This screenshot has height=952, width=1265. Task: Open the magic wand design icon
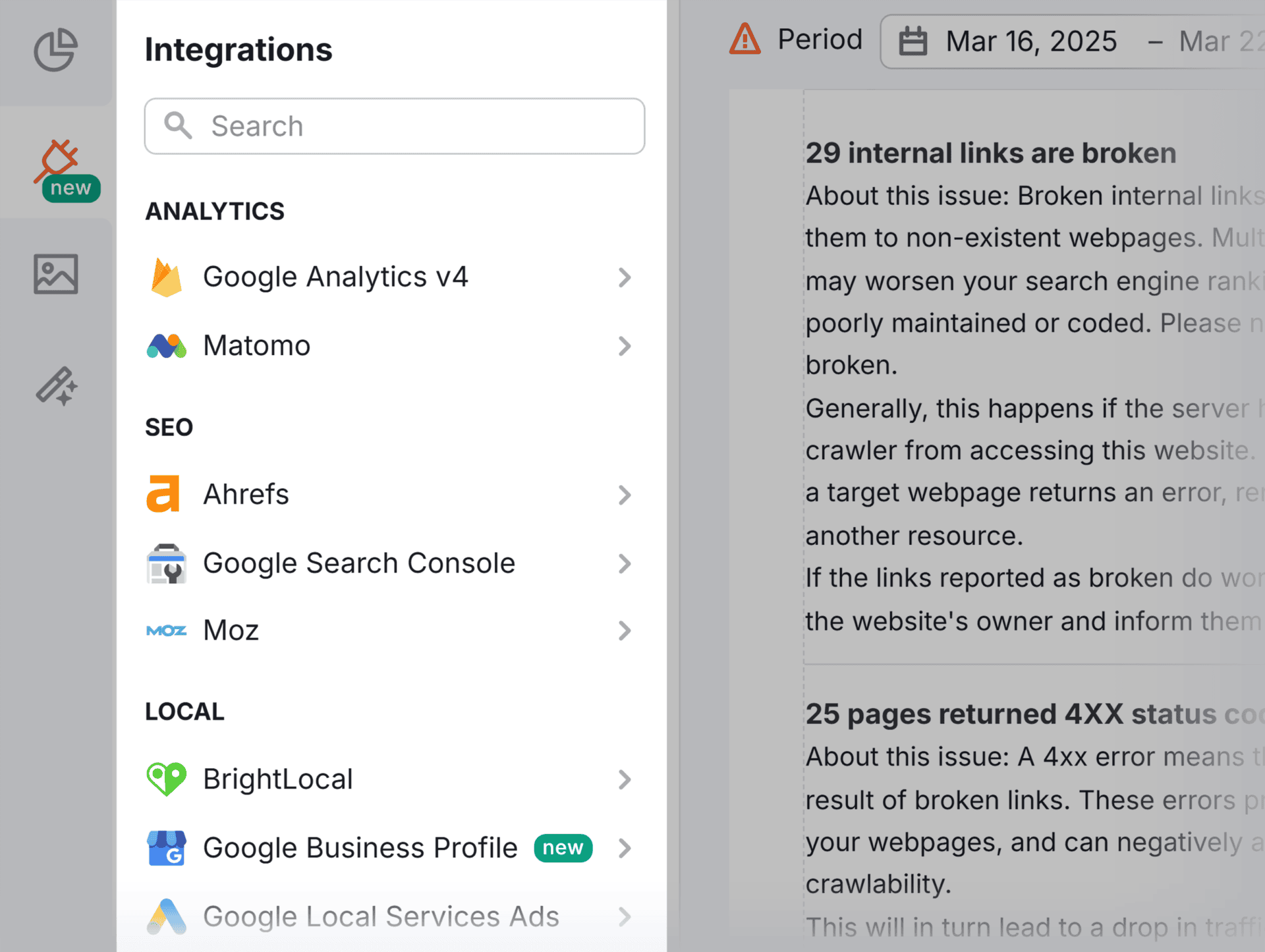click(56, 386)
